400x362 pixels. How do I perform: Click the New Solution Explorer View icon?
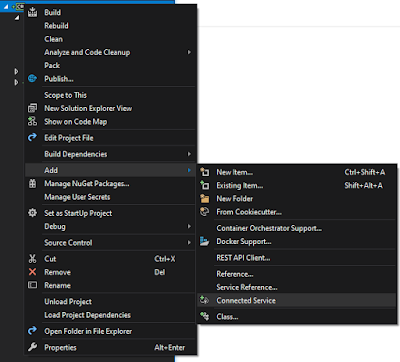coord(32,108)
